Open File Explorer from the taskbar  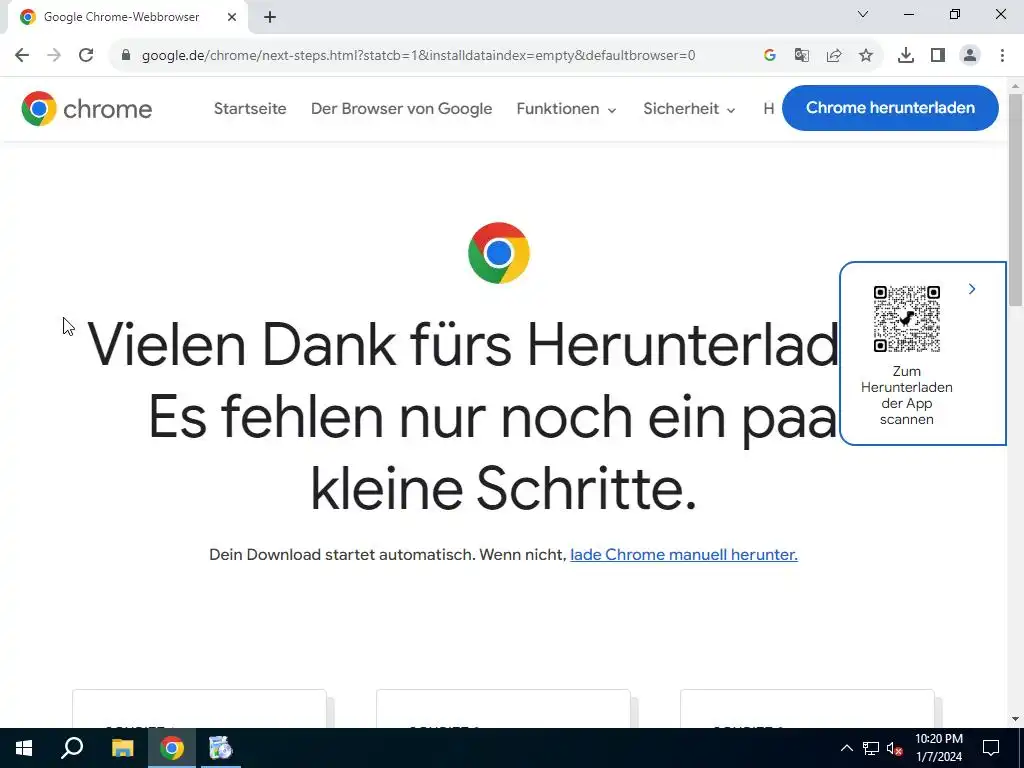click(x=122, y=748)
